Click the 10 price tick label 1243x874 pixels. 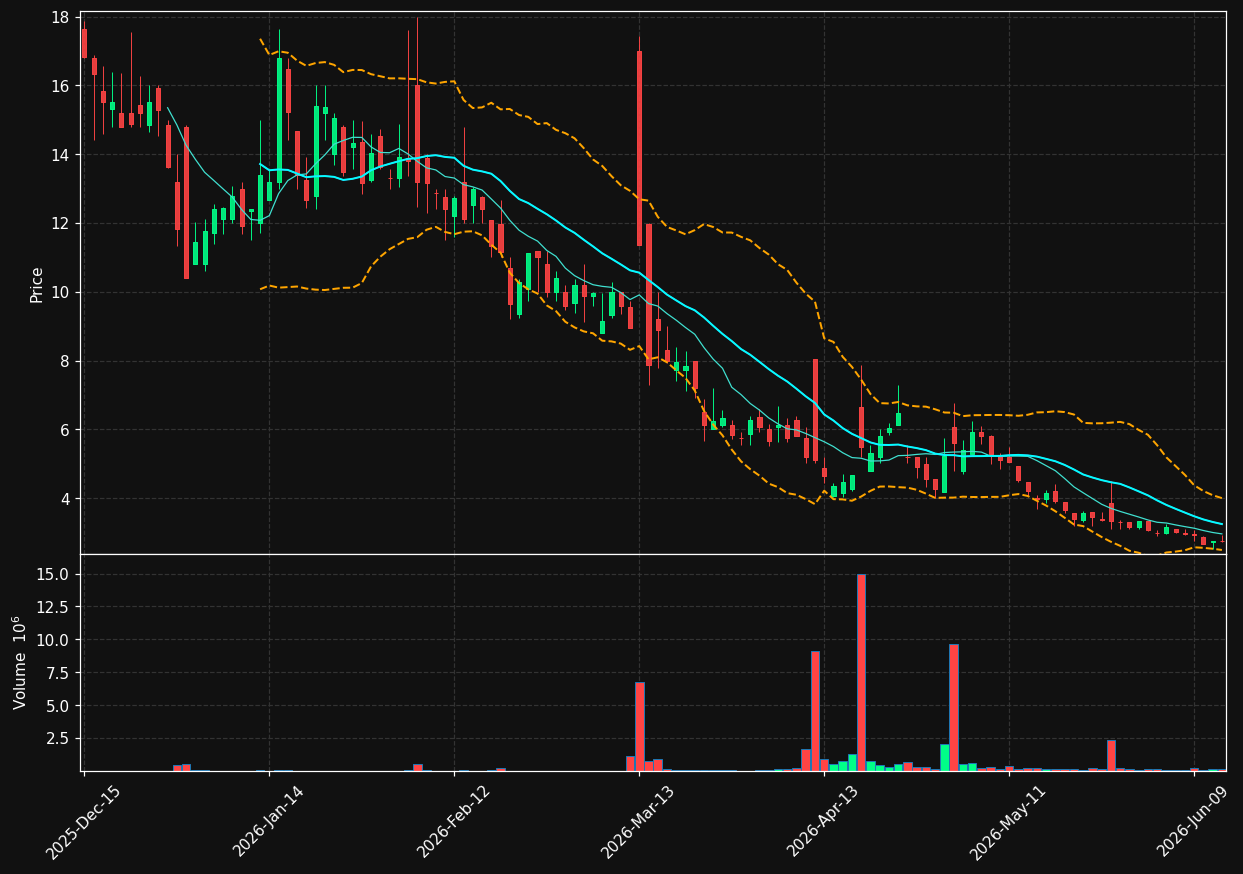pyautogui.click(x=60, y=292)
